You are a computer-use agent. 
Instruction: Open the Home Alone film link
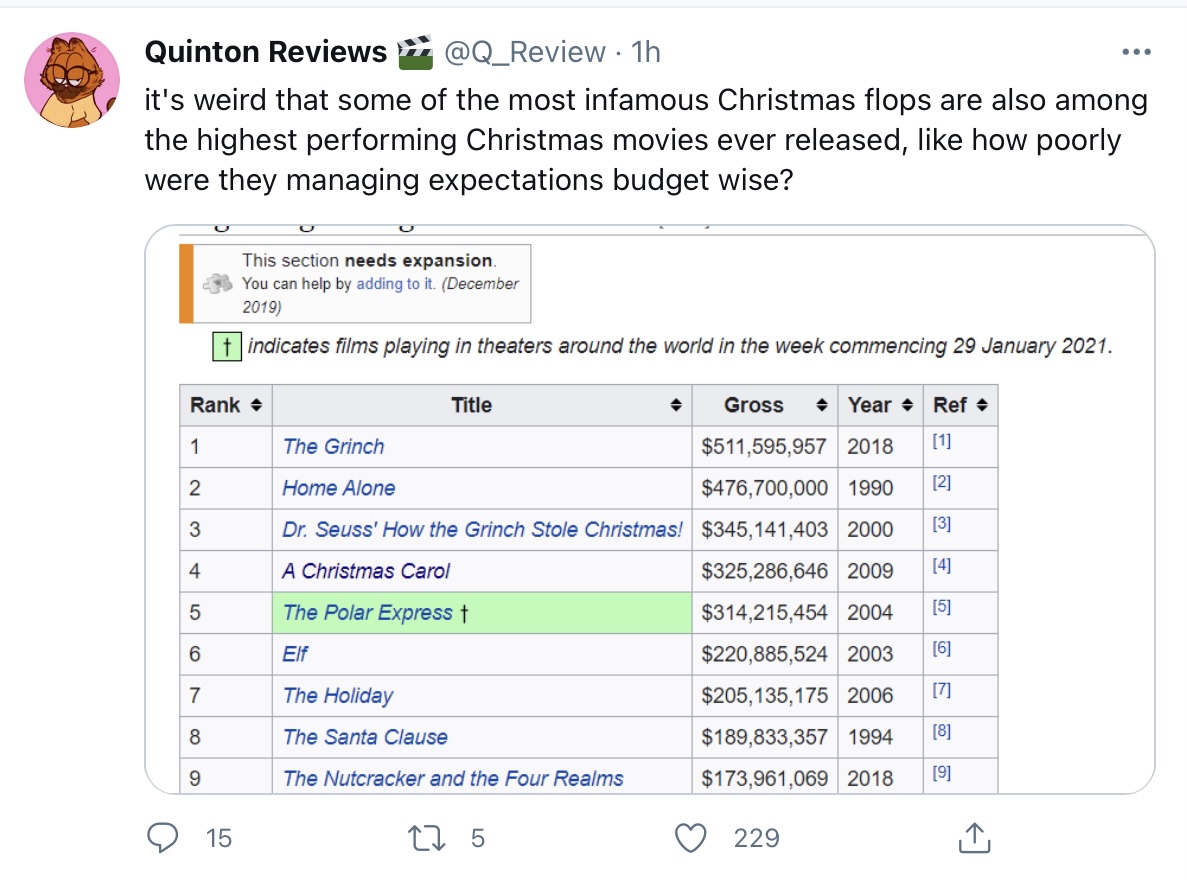[x=338, y=488]
